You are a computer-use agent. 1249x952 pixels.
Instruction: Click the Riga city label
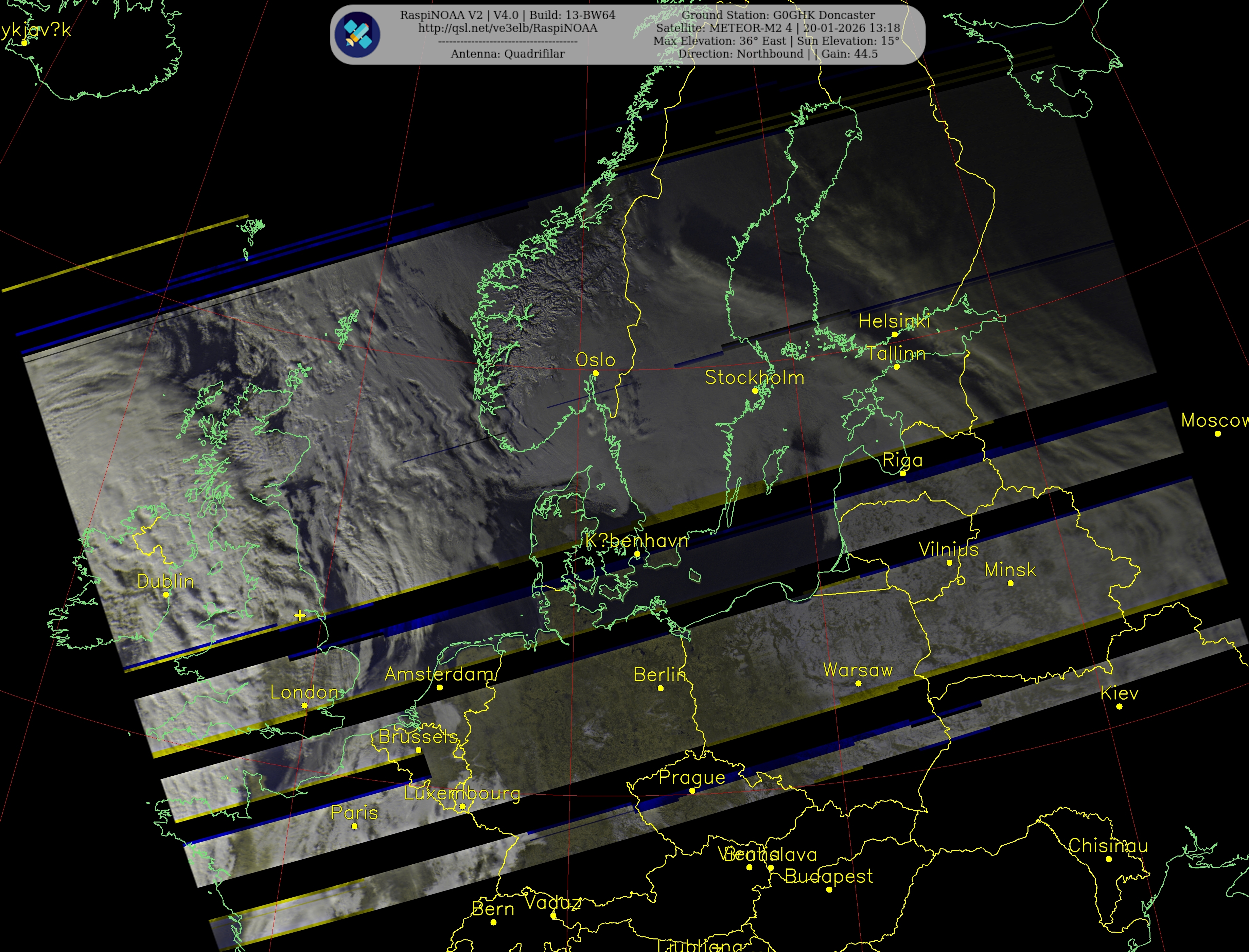(902, 460)
